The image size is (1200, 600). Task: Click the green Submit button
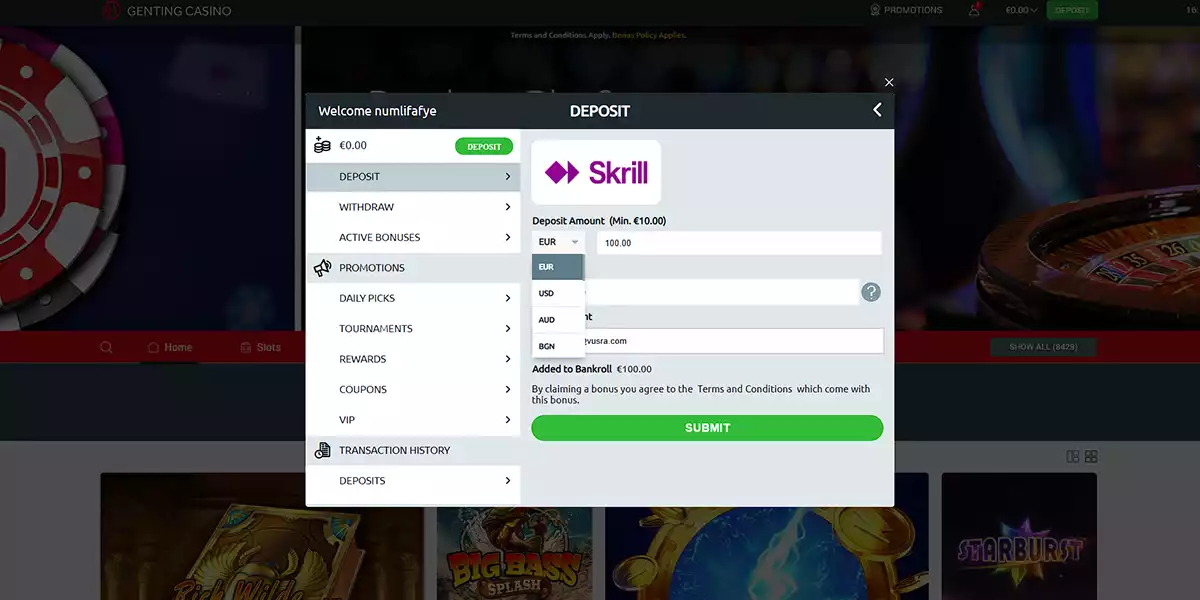707,428
